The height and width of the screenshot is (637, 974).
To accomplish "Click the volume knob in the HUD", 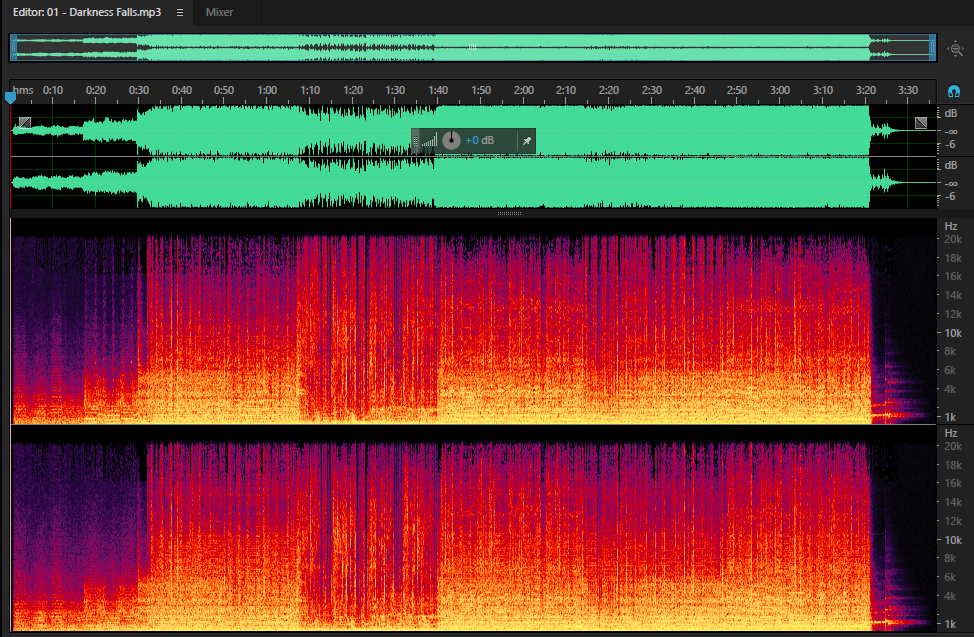I will 452,140.
